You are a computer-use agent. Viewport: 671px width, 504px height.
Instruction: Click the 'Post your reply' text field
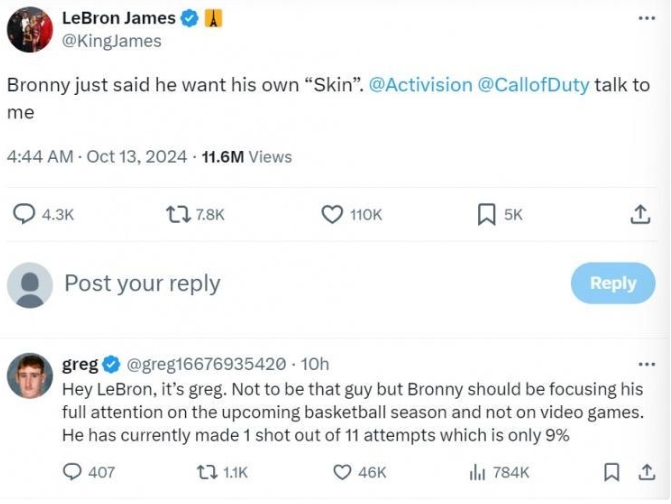tap(142, 283)
